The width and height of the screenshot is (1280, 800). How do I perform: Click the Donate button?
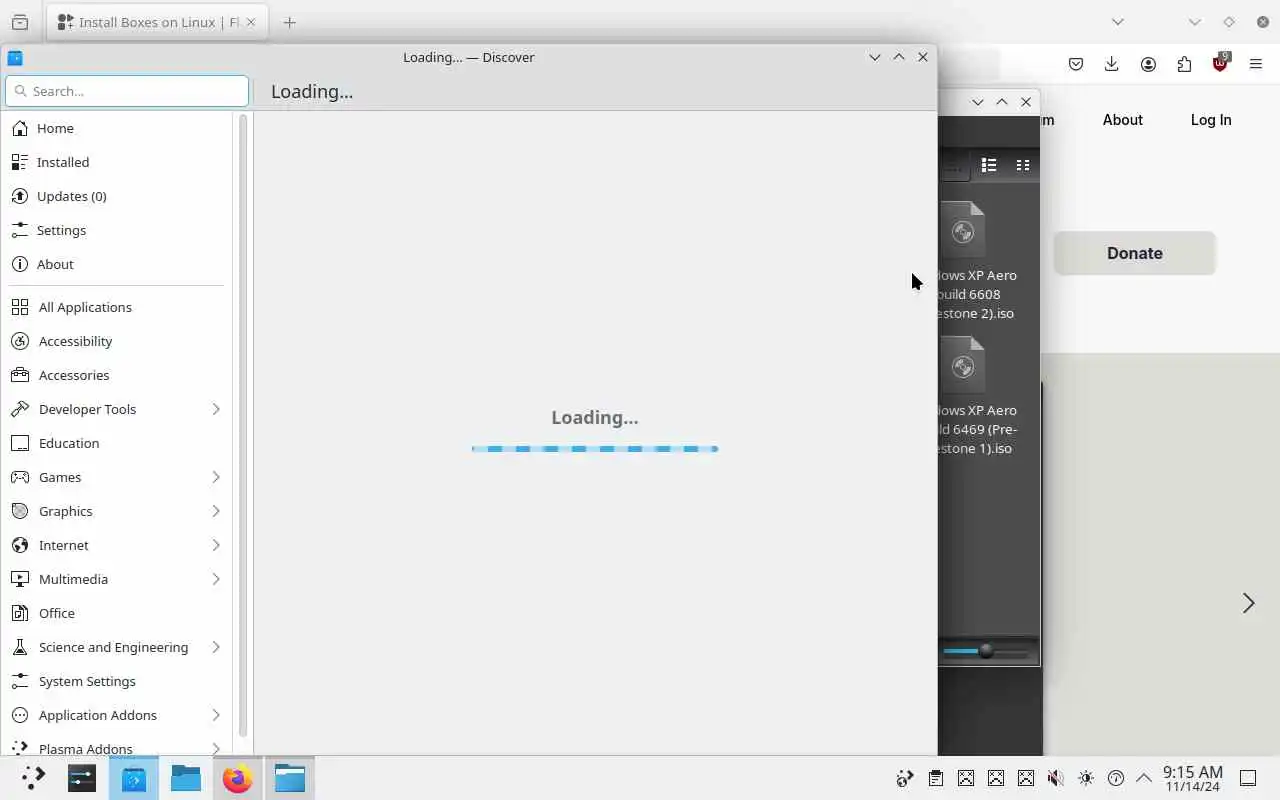pos(1135,253)
